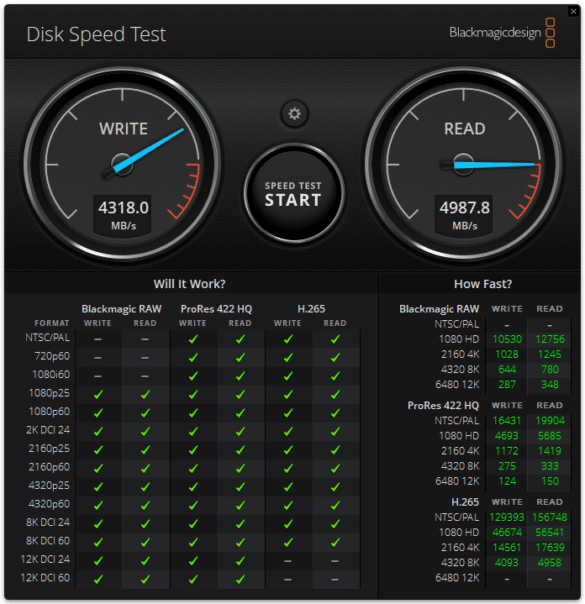Click H.265 write dash for 12K DCI 24
The width and height of the screenshot is (585, 604).
coord(288,561)
